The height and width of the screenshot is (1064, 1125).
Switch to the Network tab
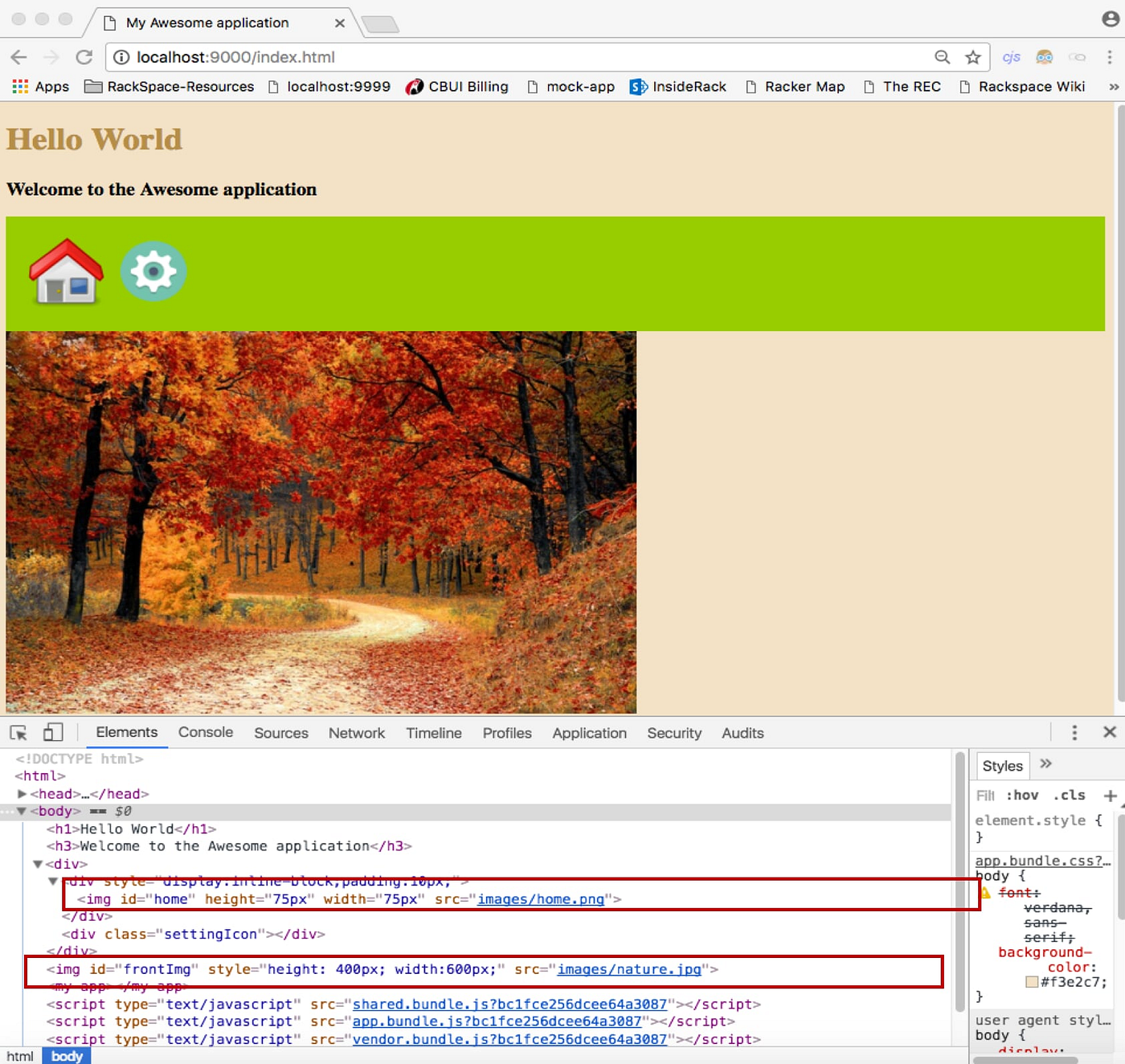click(357, 733)
